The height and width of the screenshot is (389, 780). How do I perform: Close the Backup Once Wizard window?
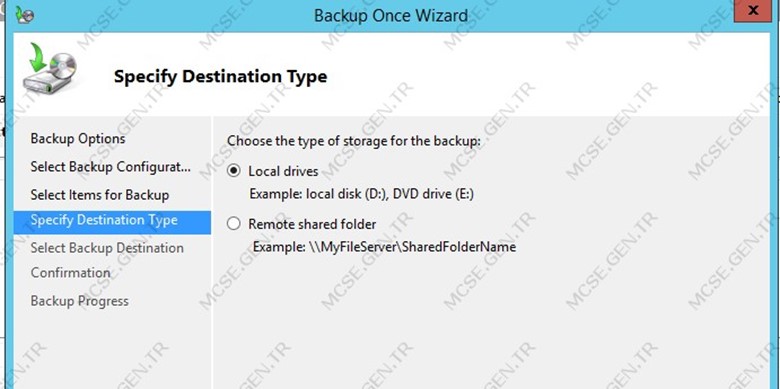click(753, 10)
